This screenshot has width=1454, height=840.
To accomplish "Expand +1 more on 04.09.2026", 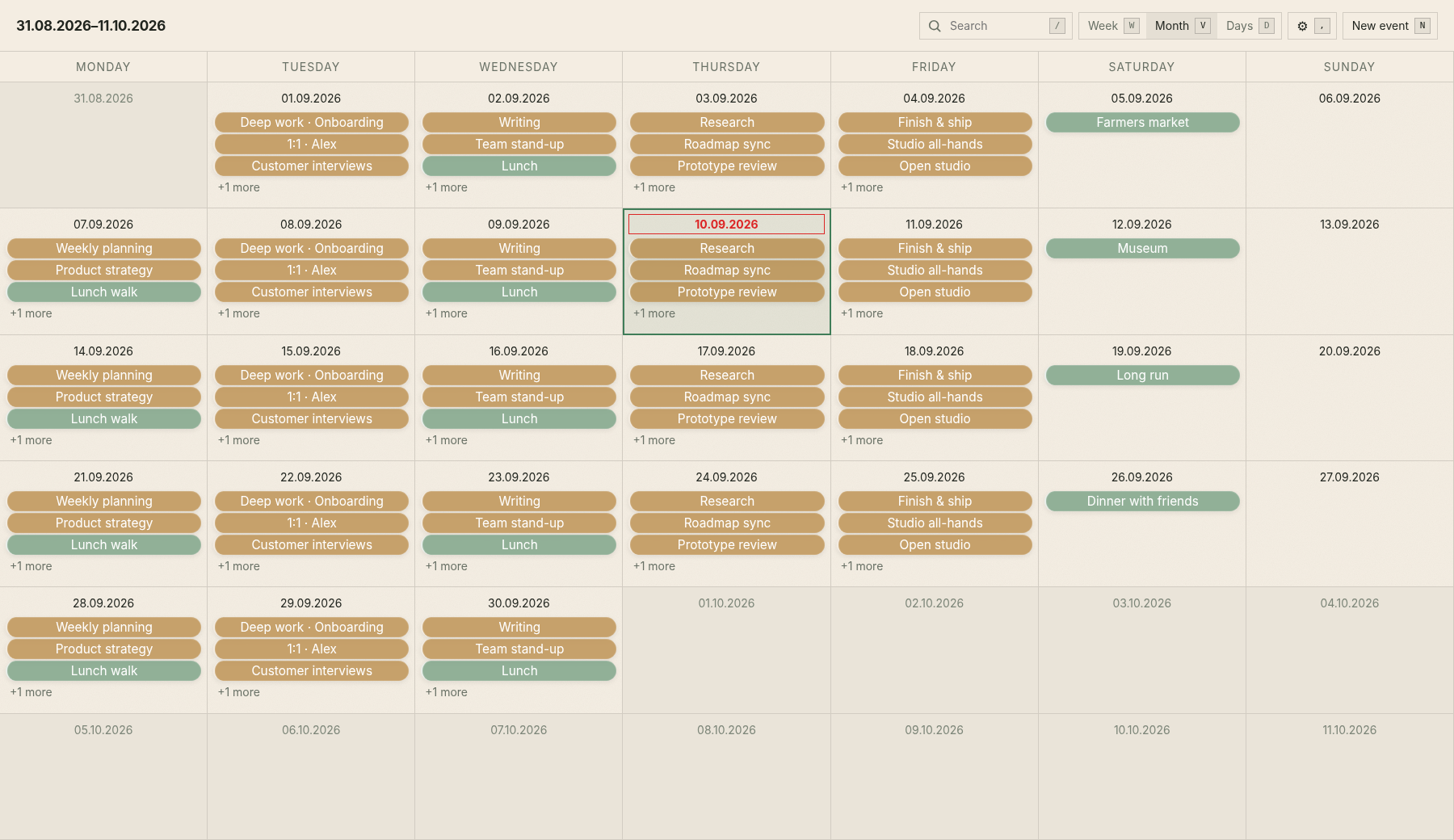I will click(862, 187).
